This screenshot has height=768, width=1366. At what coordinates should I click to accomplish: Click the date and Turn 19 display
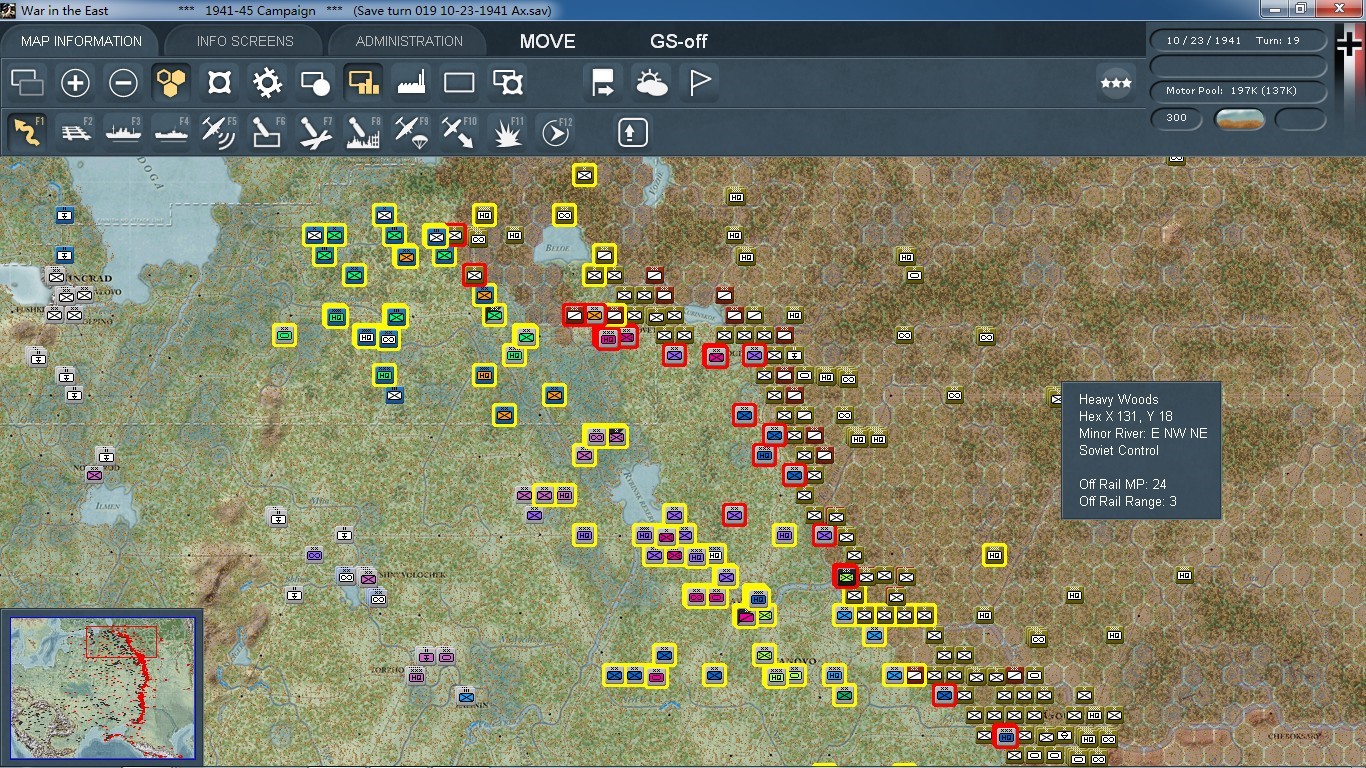(1238, 41)
